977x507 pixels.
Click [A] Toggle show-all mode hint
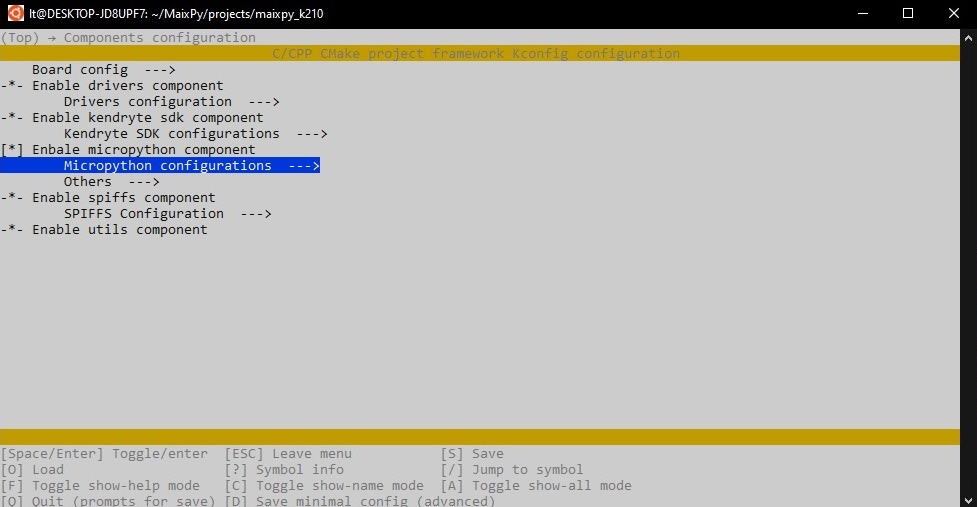tap(536, 485)
